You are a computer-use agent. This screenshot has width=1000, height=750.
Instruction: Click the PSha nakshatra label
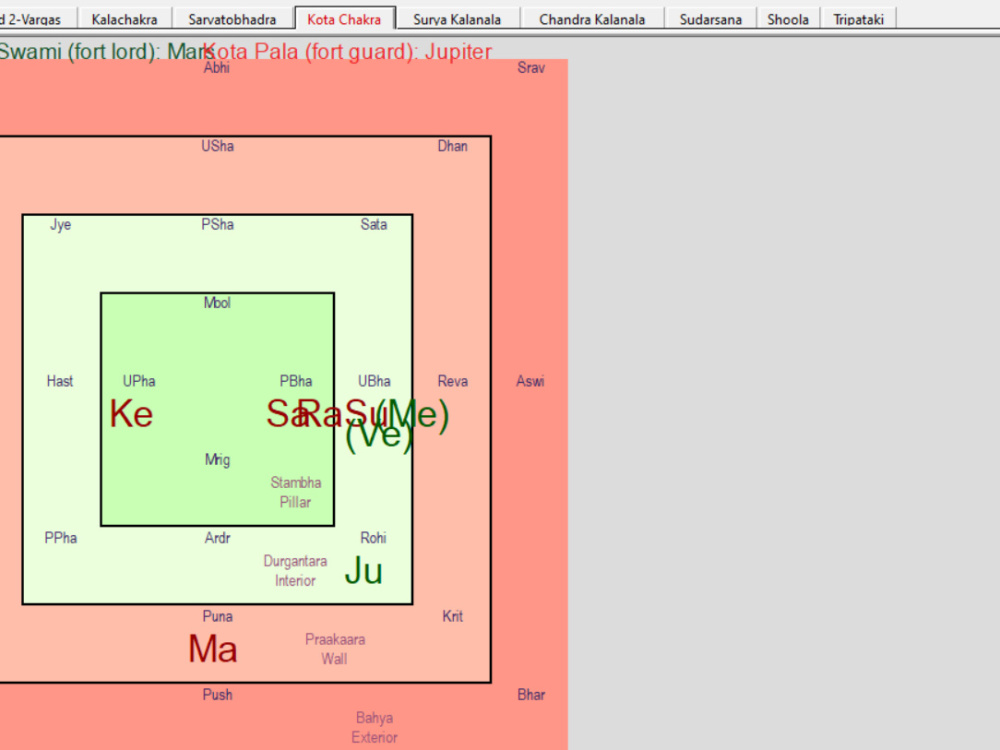[x=217, y=224]
